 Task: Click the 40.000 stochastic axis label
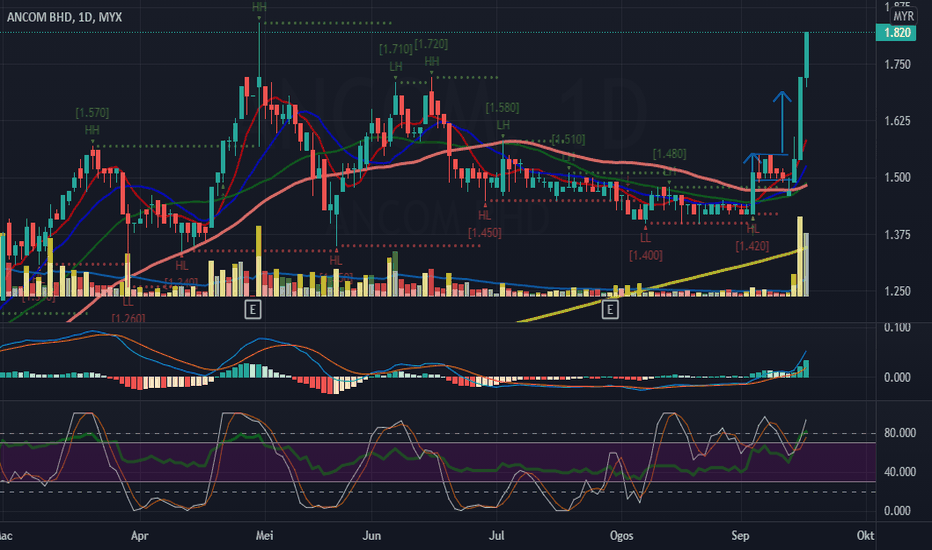[899, 472]
